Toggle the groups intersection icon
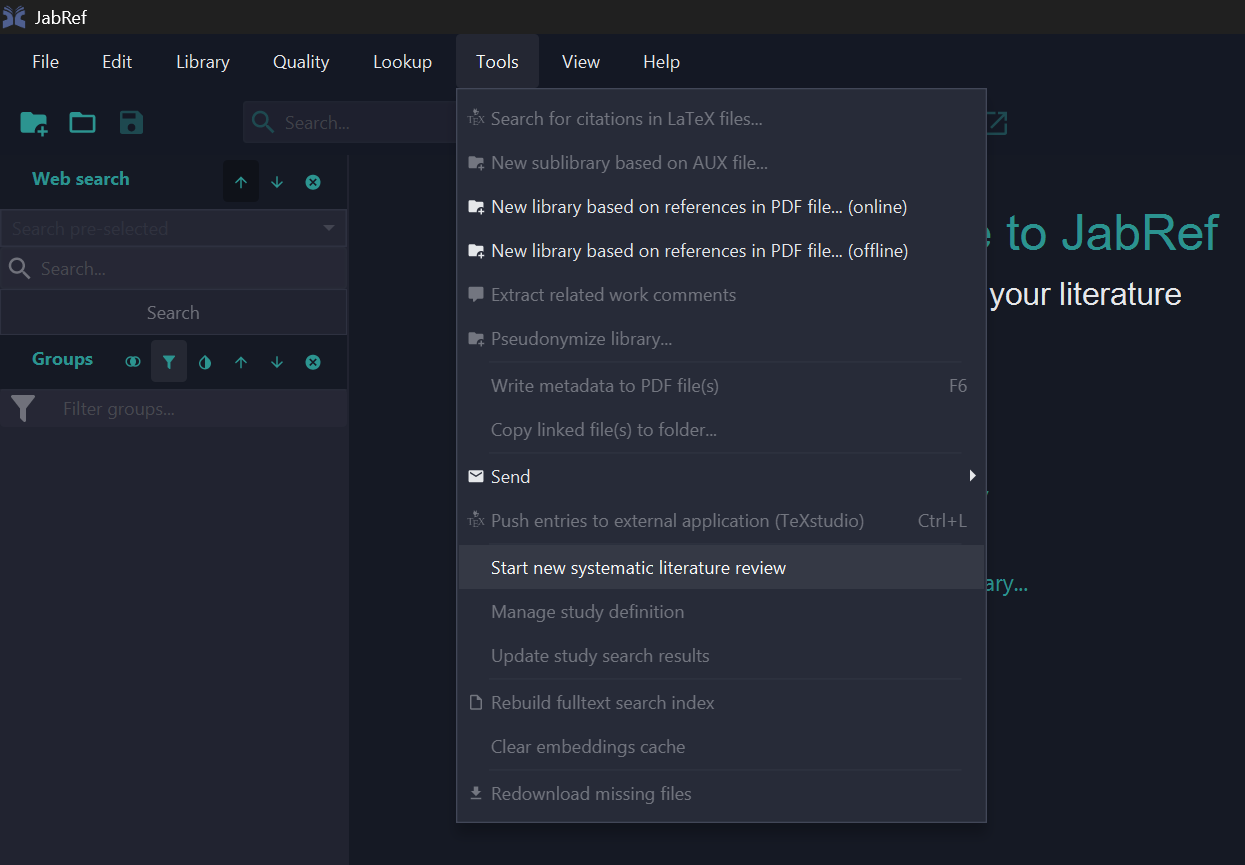The height and width of the screenshot is (865, 1245). 133,362
